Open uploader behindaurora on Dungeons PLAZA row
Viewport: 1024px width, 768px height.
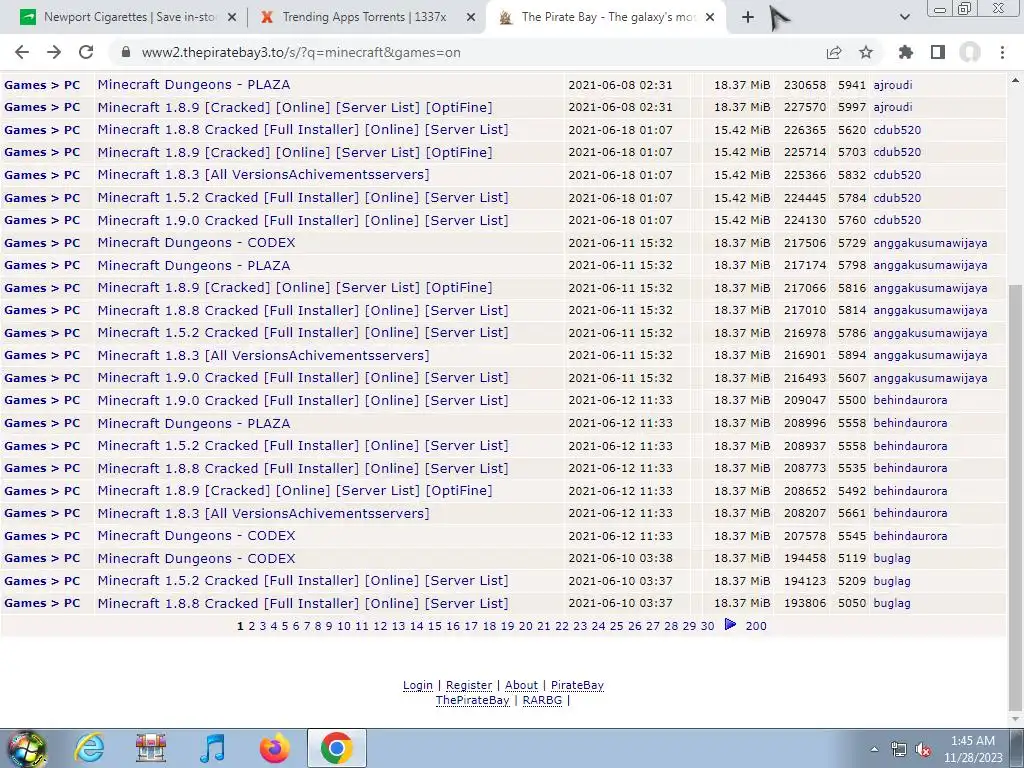[x=910, y=423]
